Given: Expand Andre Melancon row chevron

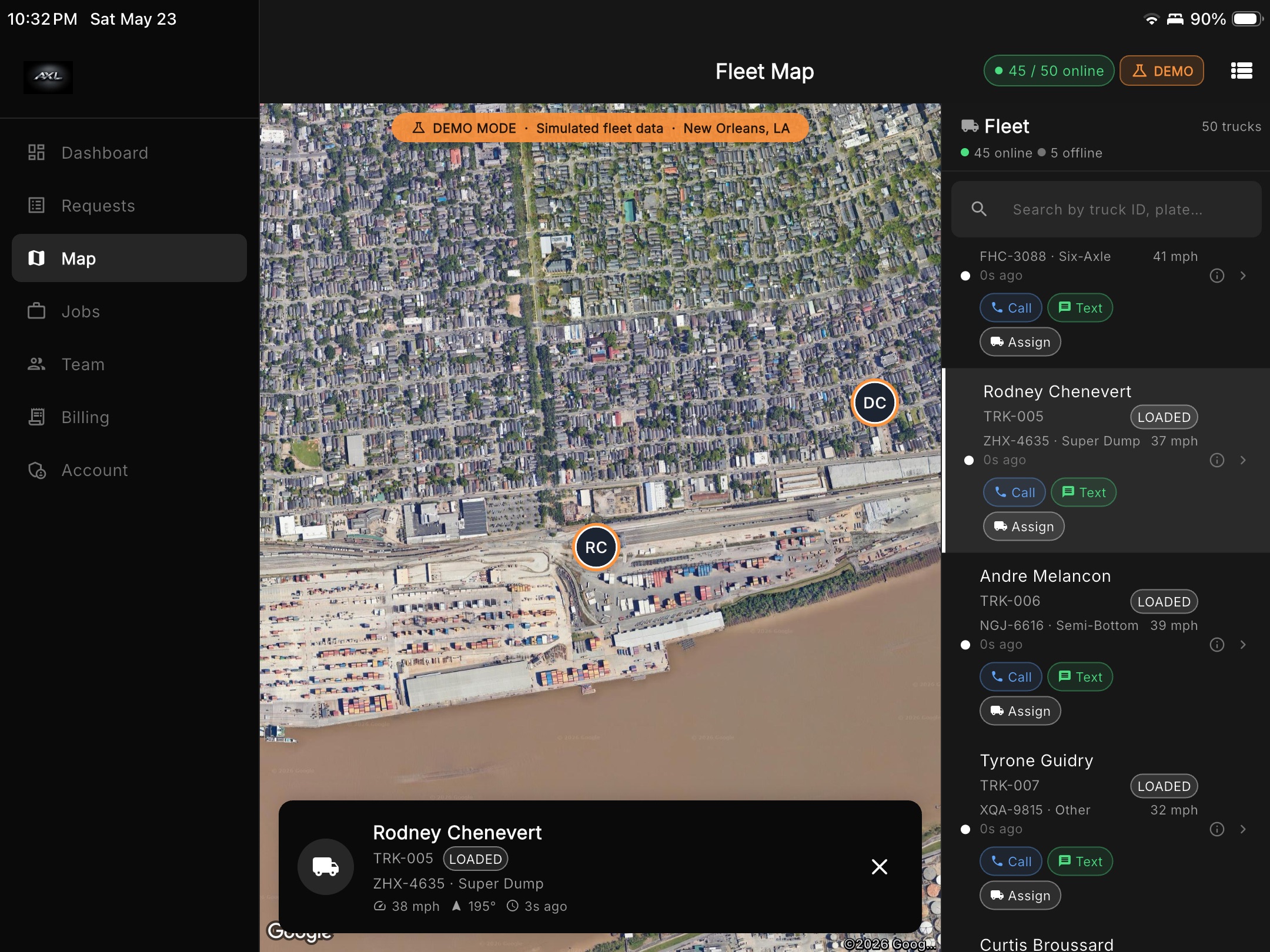Looking at the screenshot, I should [x=1243, y=645].
